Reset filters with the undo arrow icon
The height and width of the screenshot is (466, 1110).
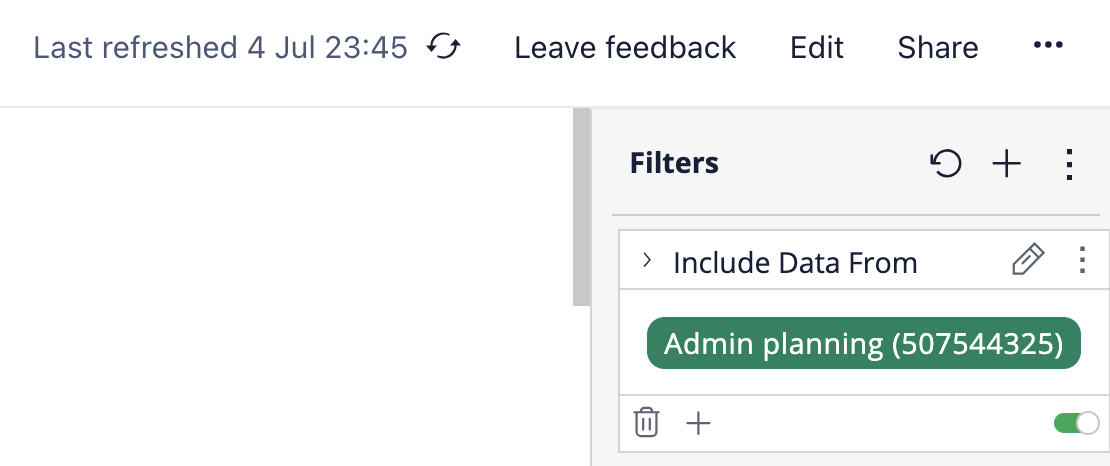[946, 164]
